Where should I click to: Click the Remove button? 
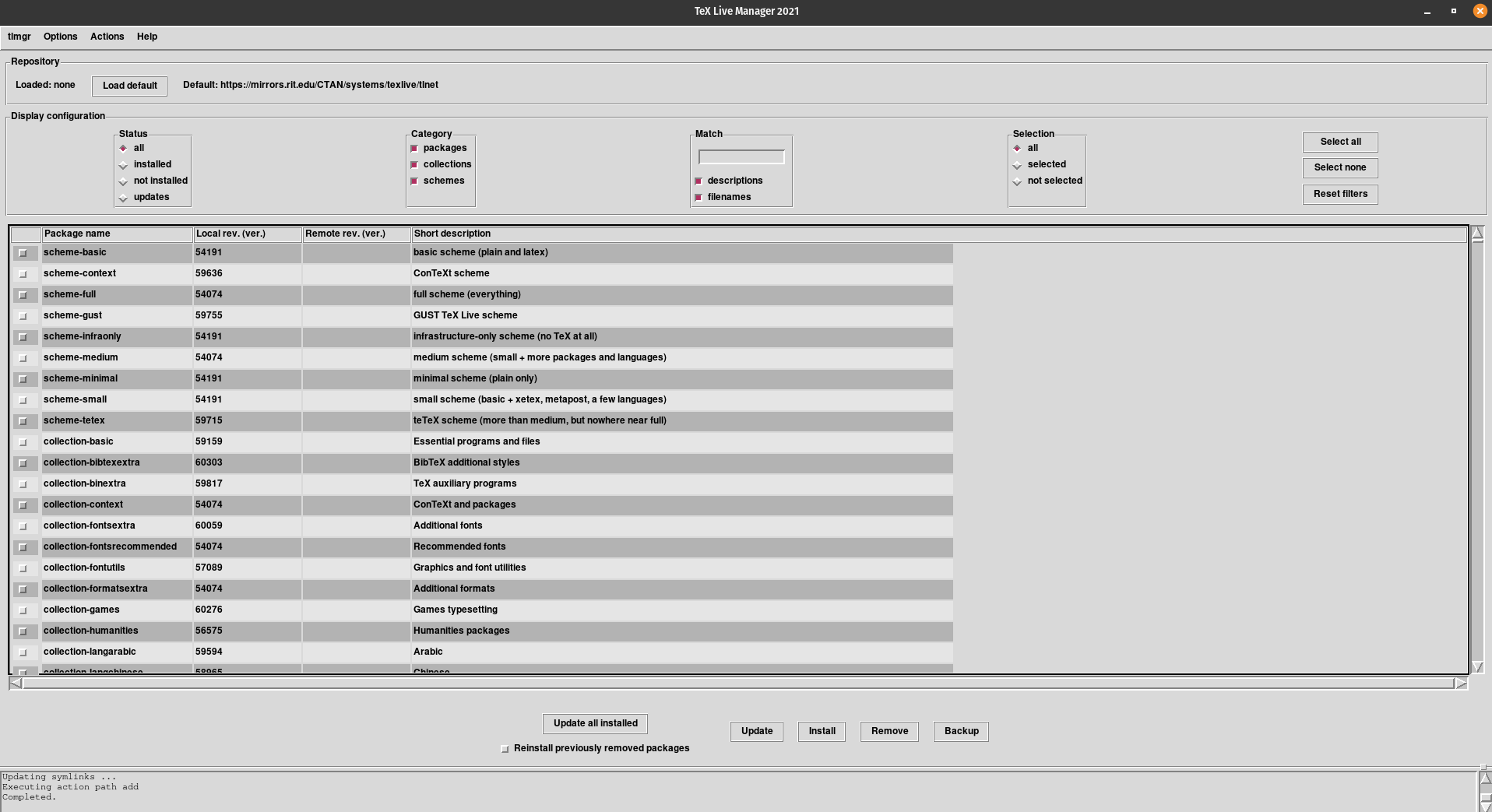click(x=889, y=731)
